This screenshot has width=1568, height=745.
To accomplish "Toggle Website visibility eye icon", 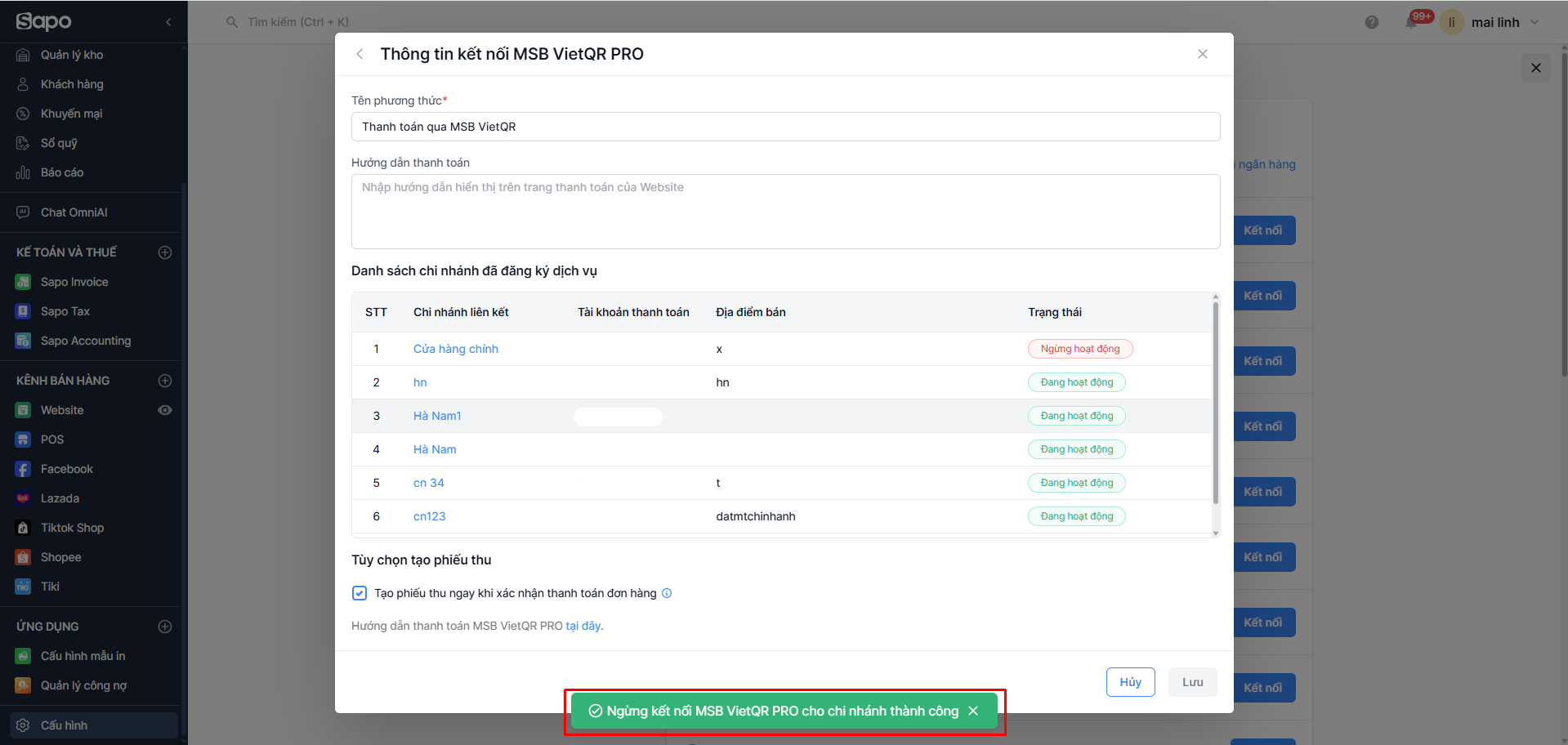I will point(165,410).
